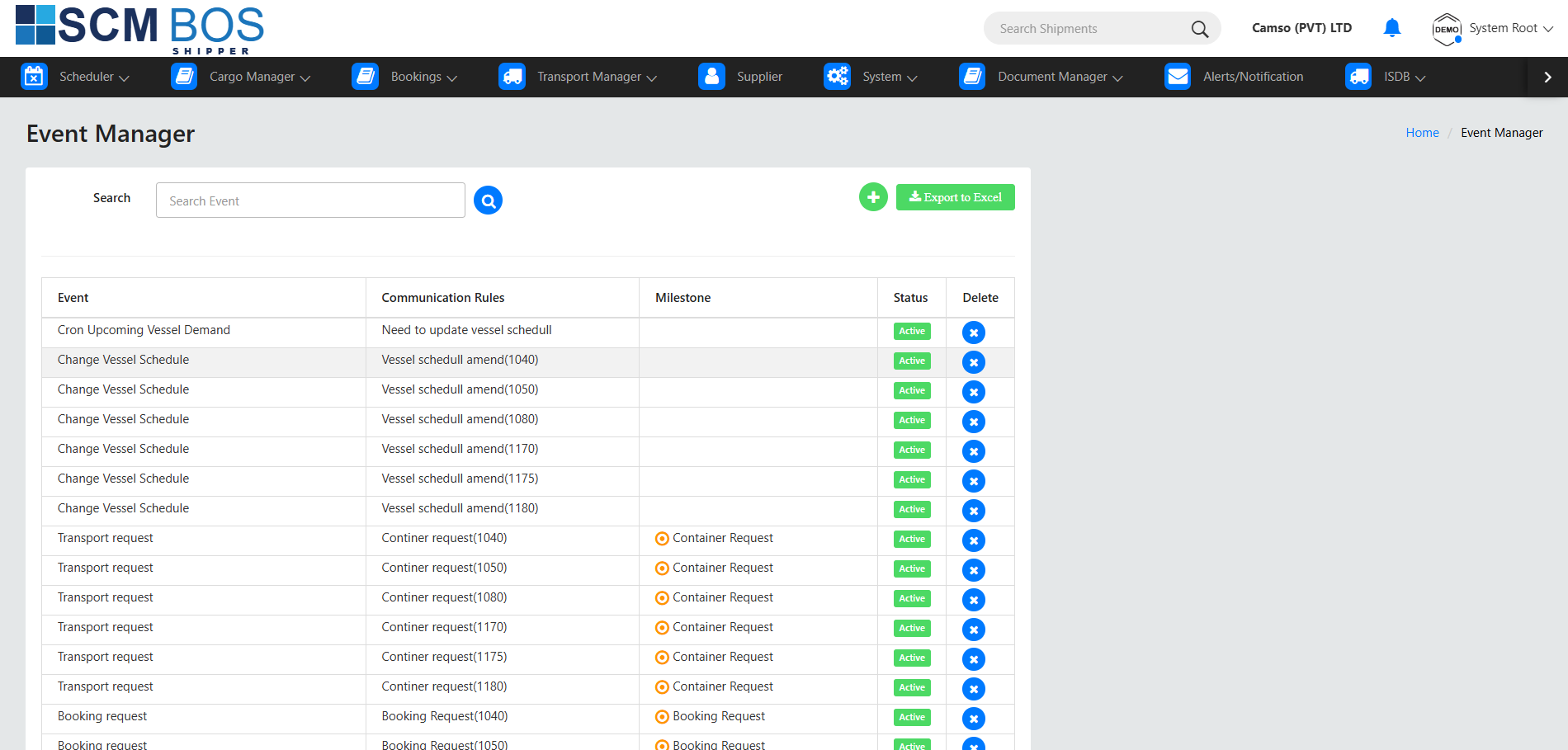Open the Supplier menu item
1568x750 pixels.
coord(760,77)
